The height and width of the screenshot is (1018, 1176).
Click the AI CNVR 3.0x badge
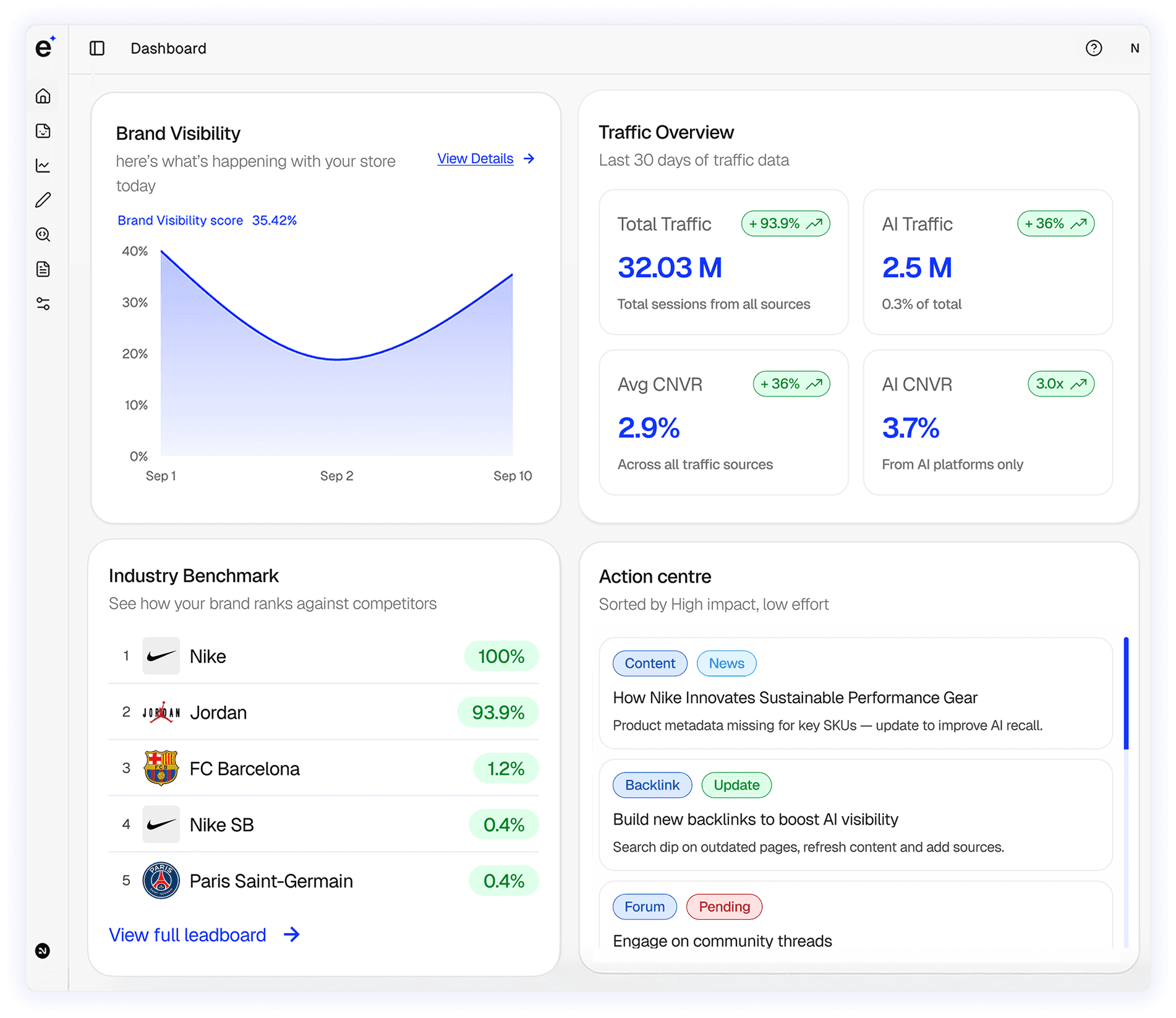click(1061, 383)
